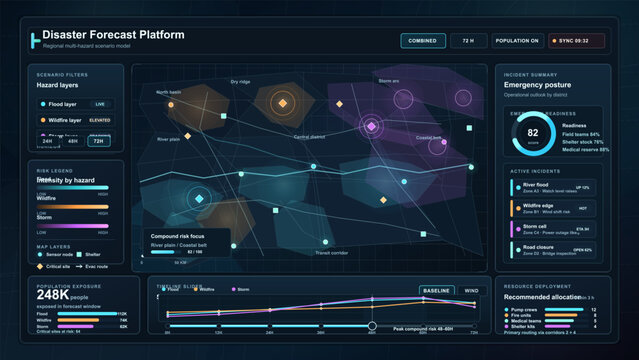Toggle the POPULATION ON switch

pyautogui.click(x=517, y=41)
